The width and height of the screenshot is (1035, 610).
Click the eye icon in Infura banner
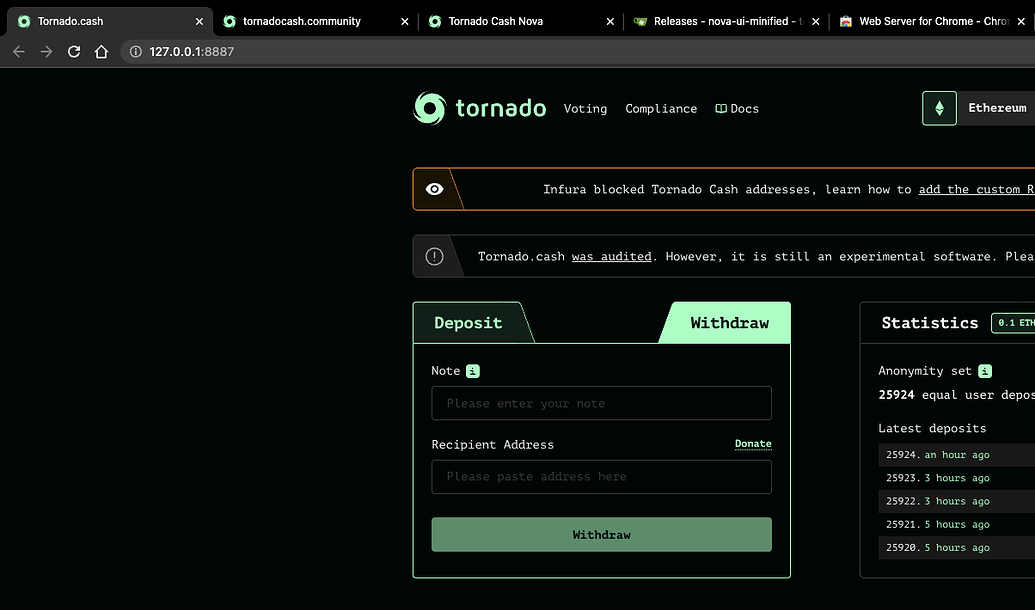[x=434, y=189]
